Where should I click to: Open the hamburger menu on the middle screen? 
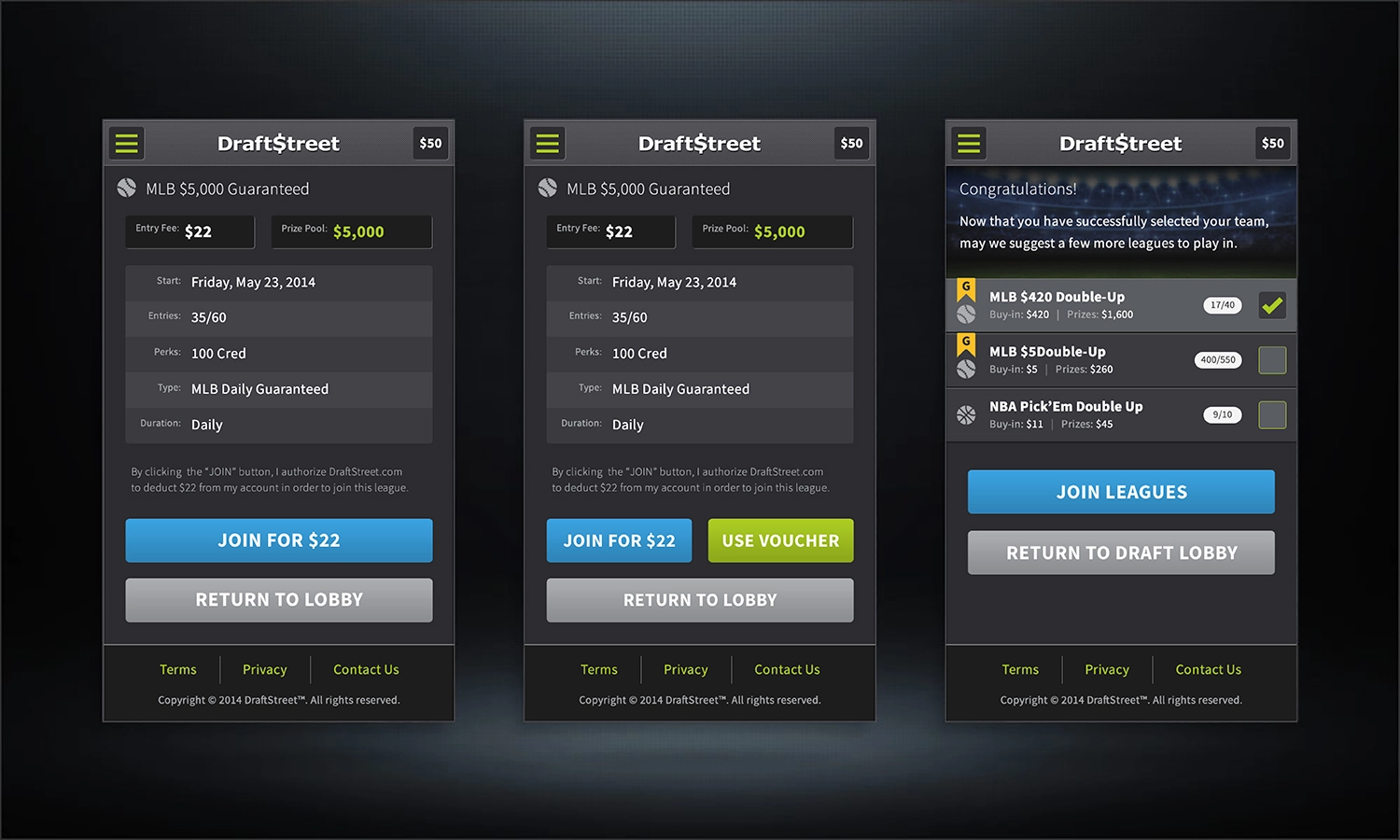coord(548,143)
